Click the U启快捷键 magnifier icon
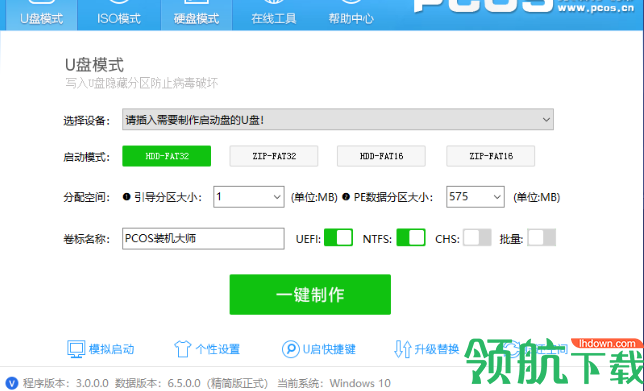Screen dimensions: 644x391 pos(291,349)
